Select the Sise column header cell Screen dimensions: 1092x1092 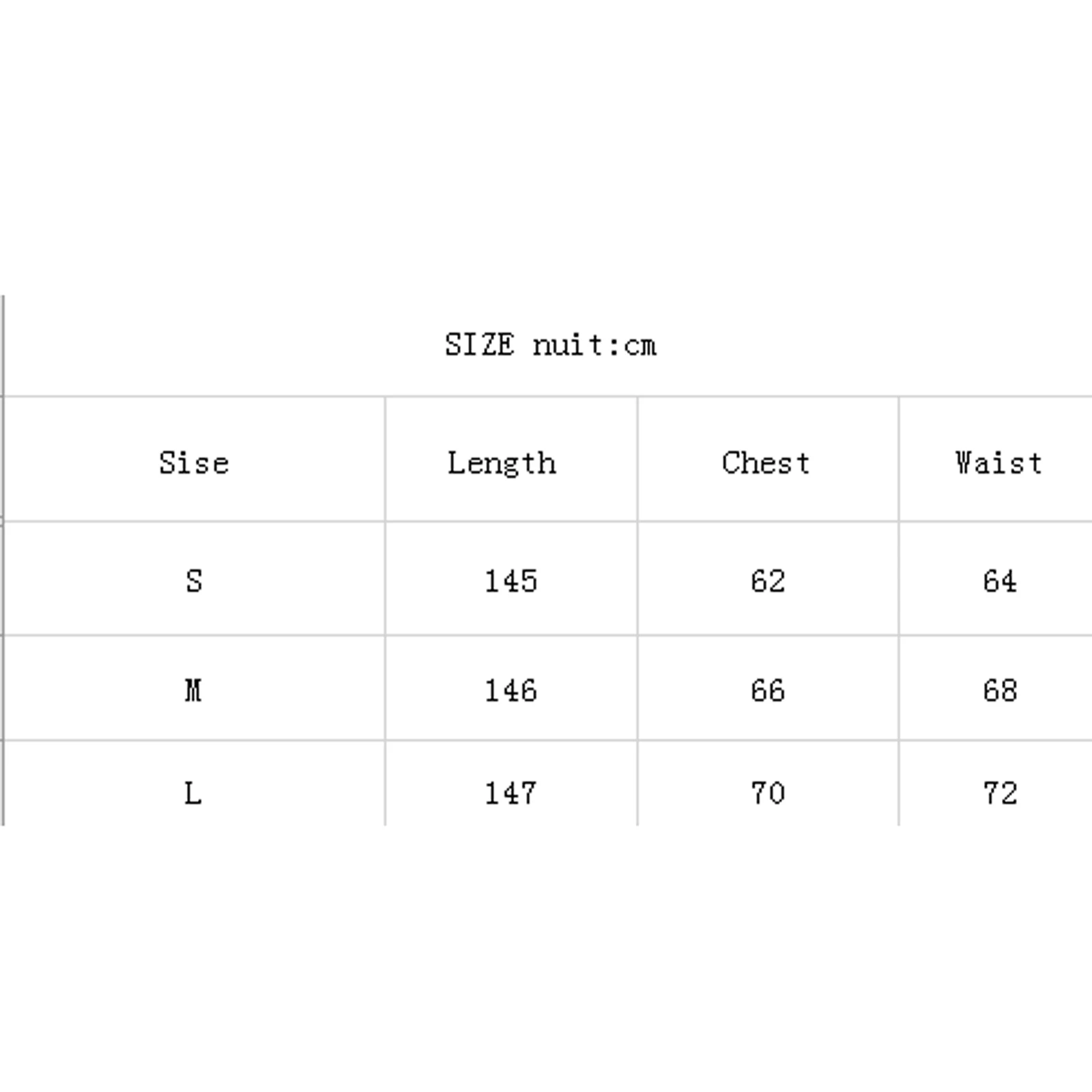point(194,463)
